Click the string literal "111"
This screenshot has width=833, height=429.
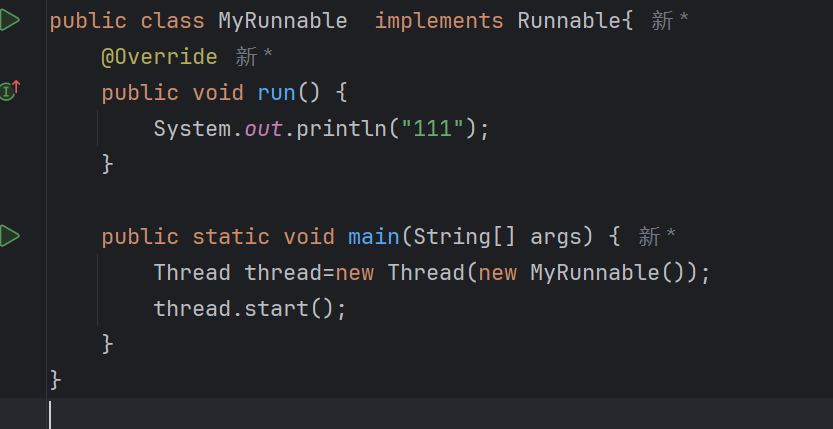[x=432, y=129]
